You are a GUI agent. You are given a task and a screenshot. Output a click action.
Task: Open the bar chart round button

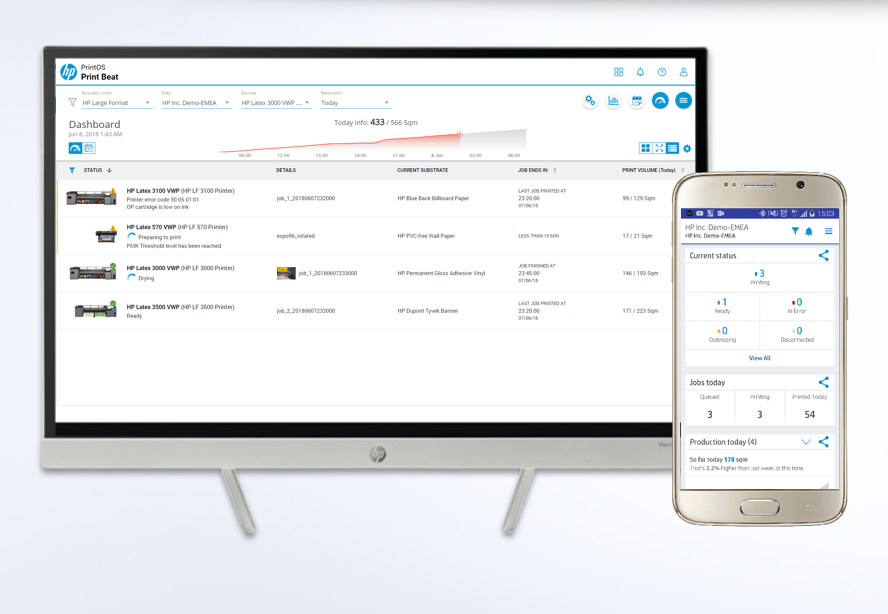pos(613,101)
